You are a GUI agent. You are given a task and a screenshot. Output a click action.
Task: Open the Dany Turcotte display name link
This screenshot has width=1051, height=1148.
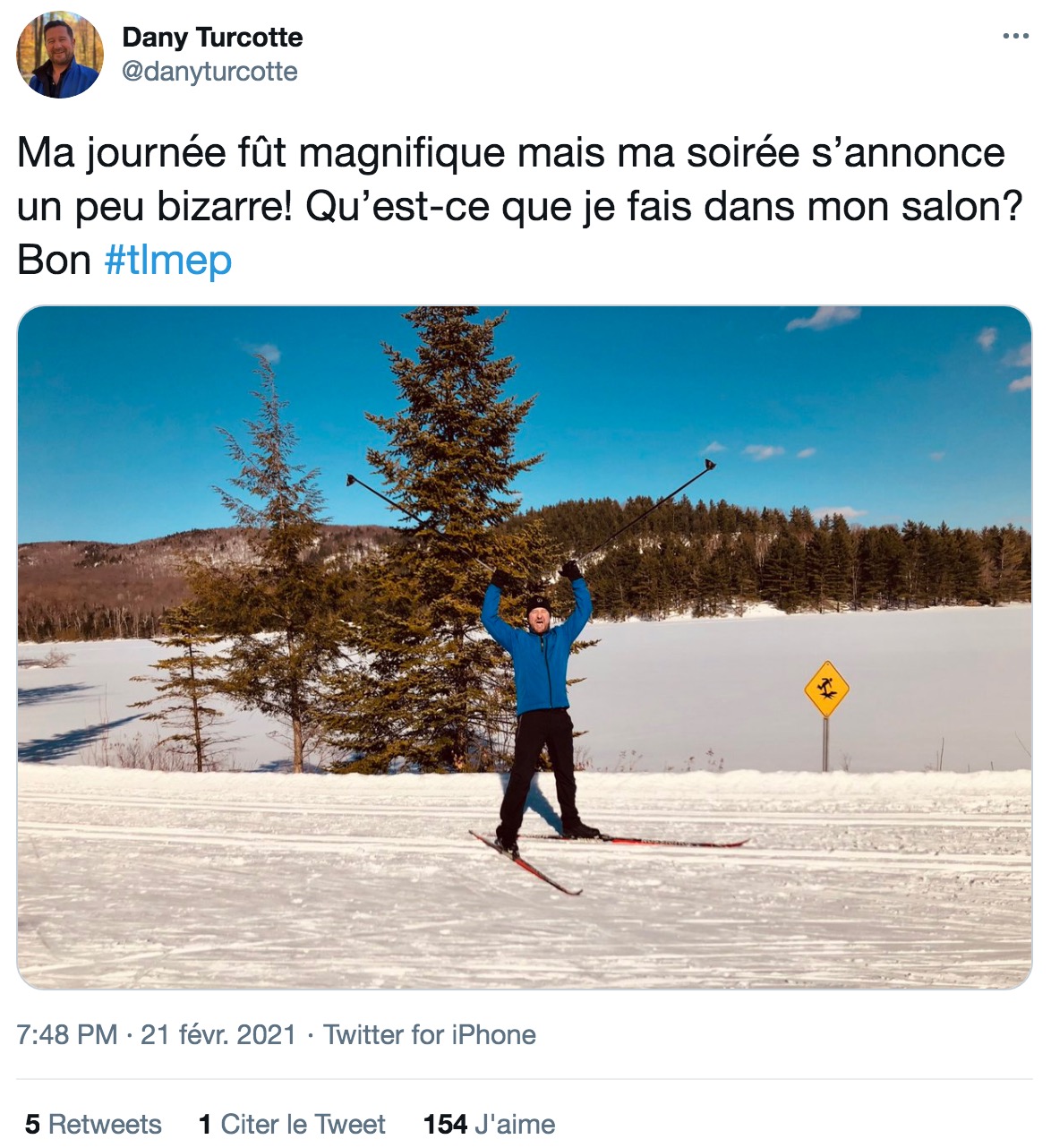click(x=212, y=38)
